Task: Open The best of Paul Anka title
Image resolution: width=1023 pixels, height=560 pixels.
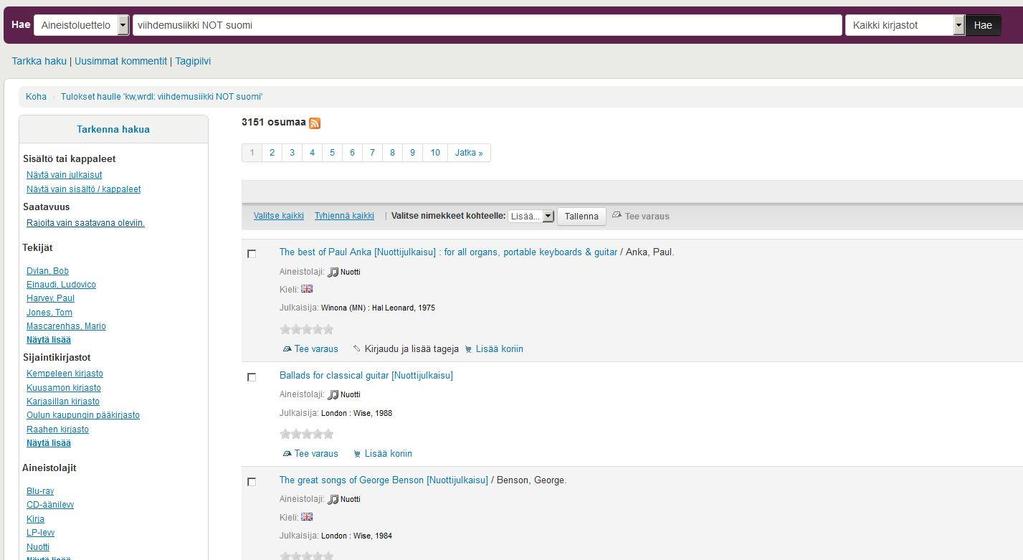Action: click(x=448, y=252)
